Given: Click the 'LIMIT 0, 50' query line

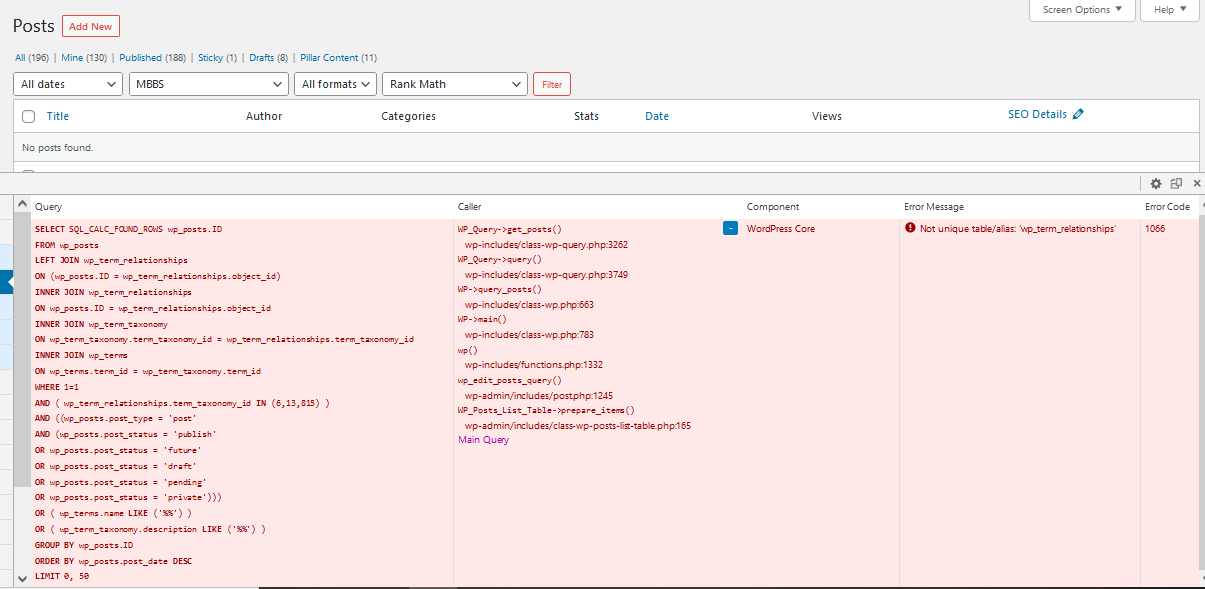Looking at the screenshot, I should point(62,576).
